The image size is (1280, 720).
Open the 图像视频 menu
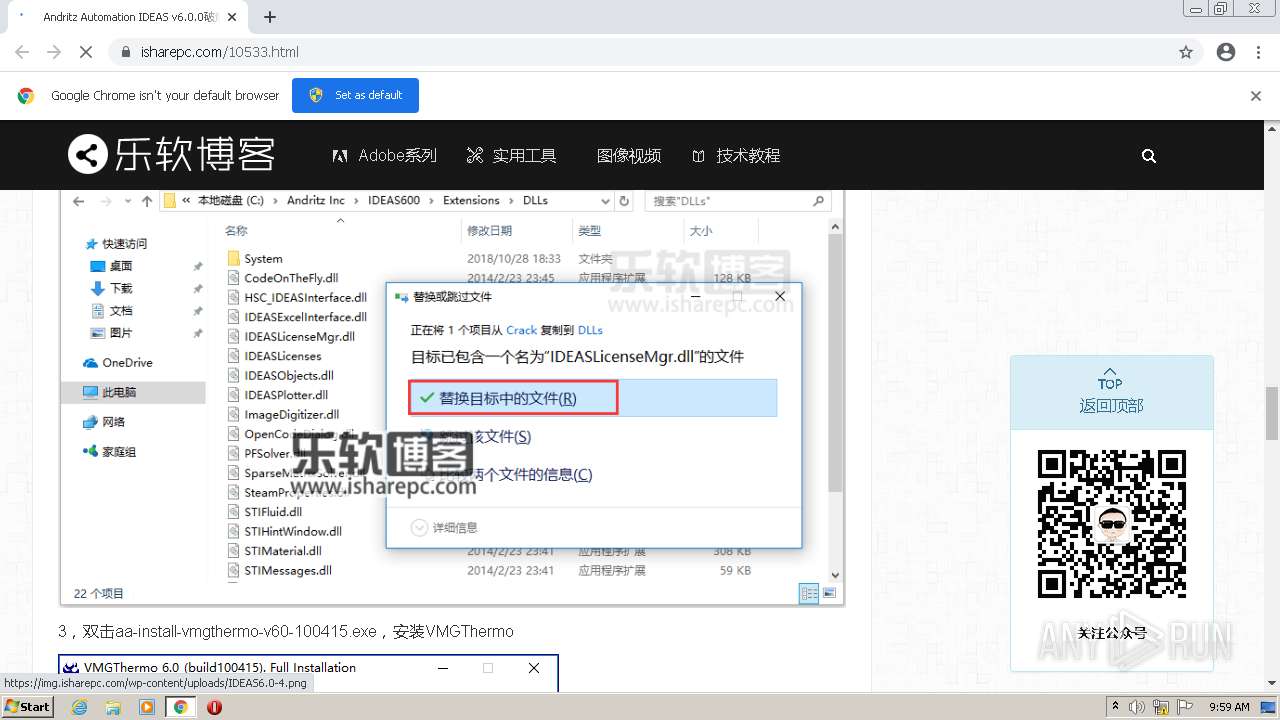629,155
